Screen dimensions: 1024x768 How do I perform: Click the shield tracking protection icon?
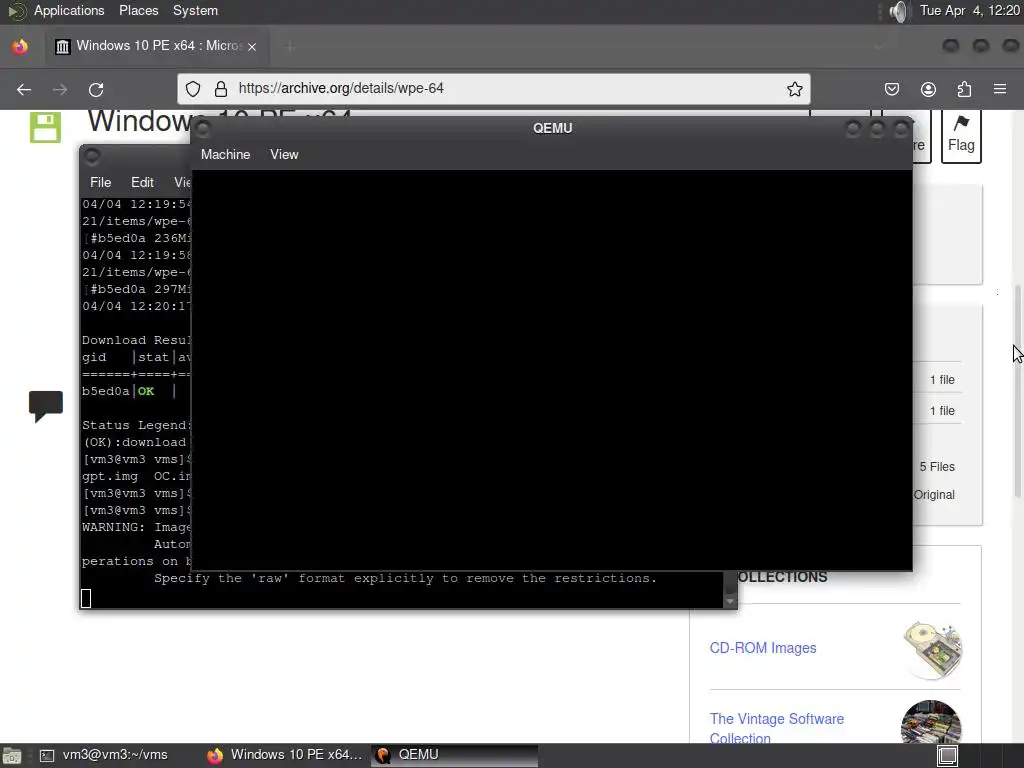(193, 89)
